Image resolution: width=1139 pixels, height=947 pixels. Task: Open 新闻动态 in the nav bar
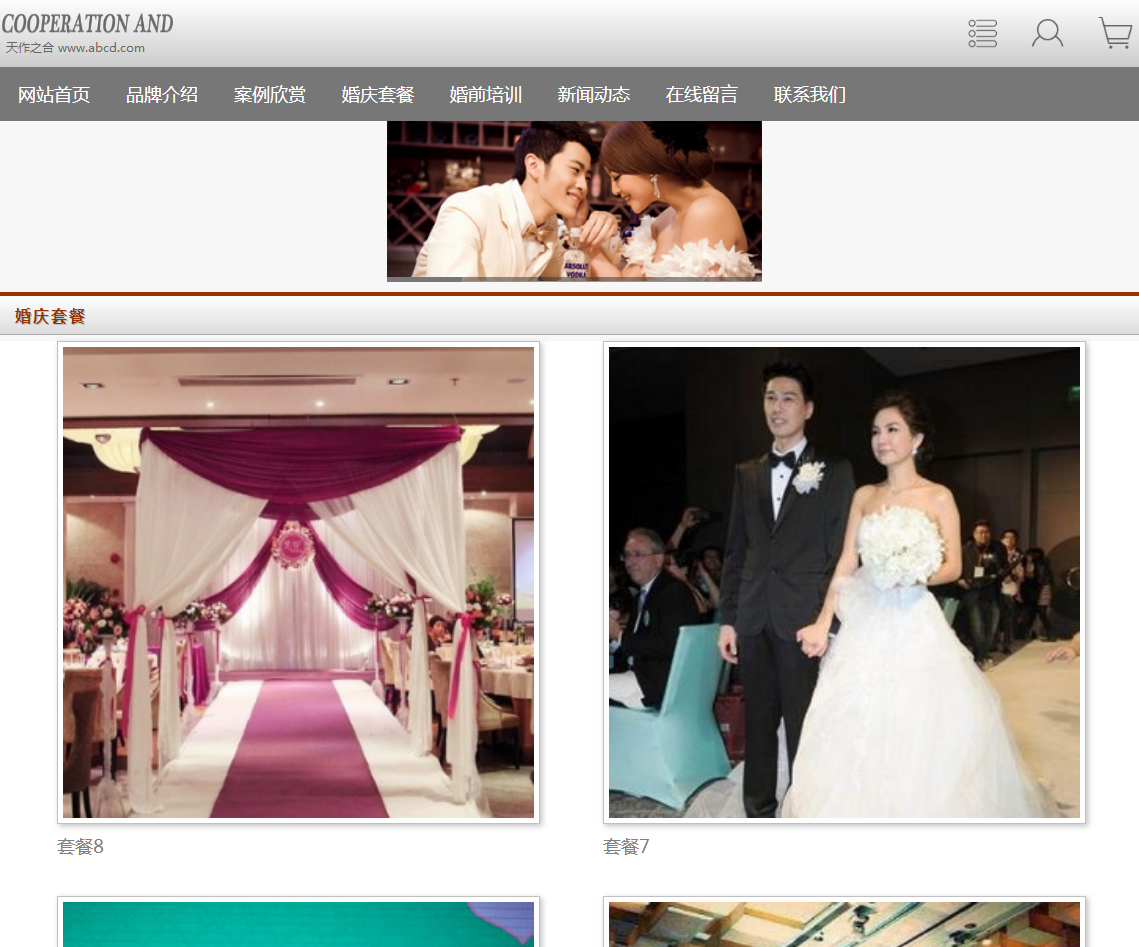[593, 94]
